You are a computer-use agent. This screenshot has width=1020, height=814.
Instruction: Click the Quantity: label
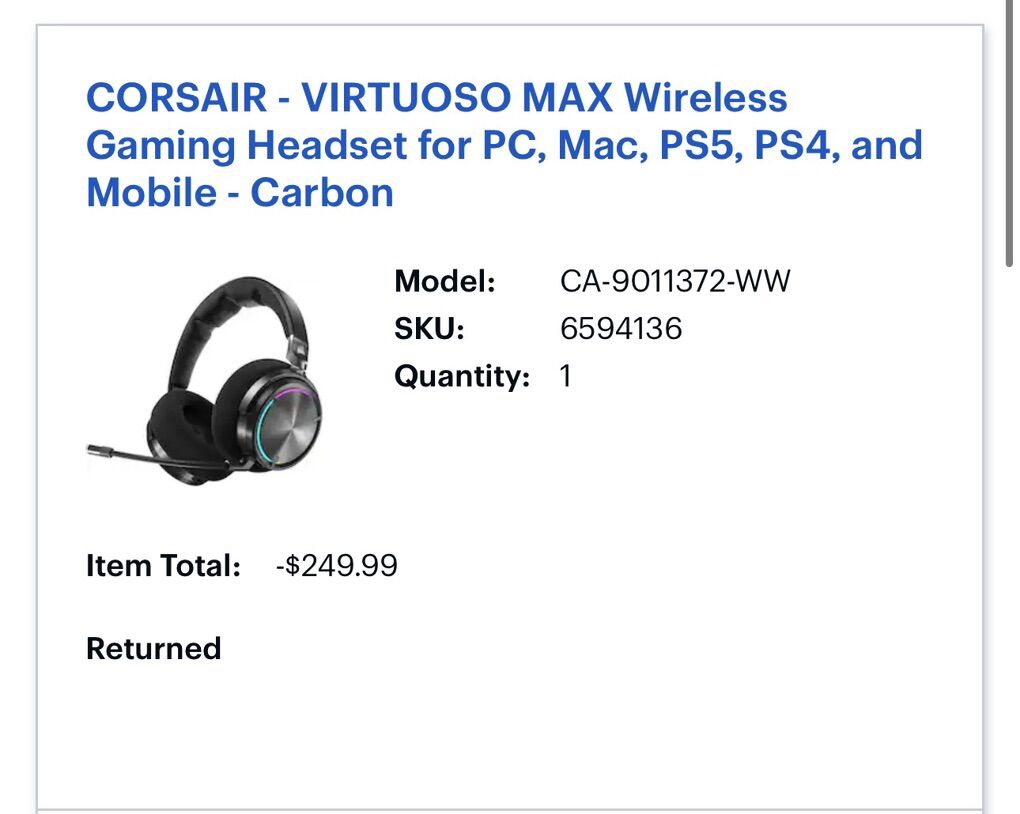(462, 376)
